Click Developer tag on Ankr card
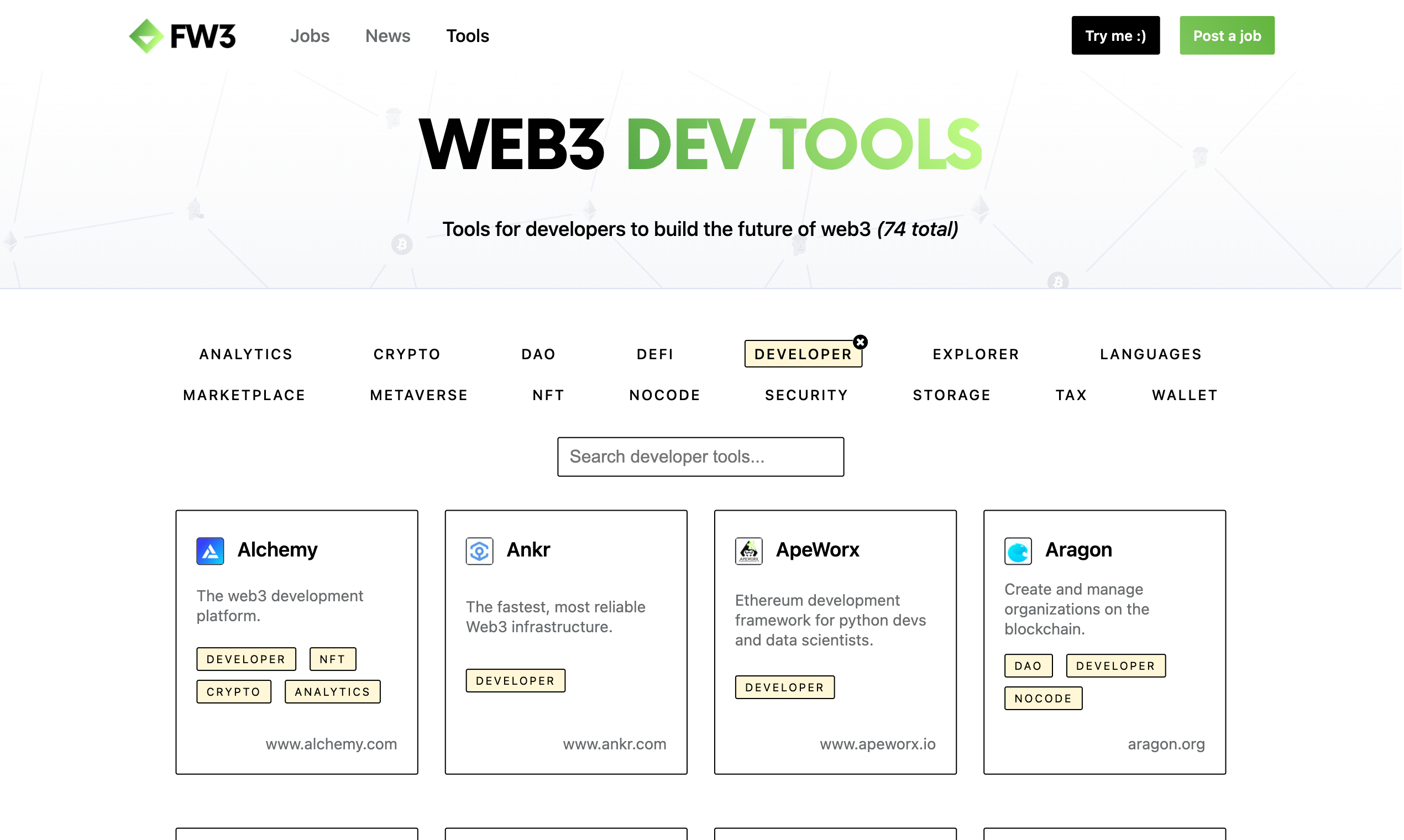 click(x=516, y=680)
